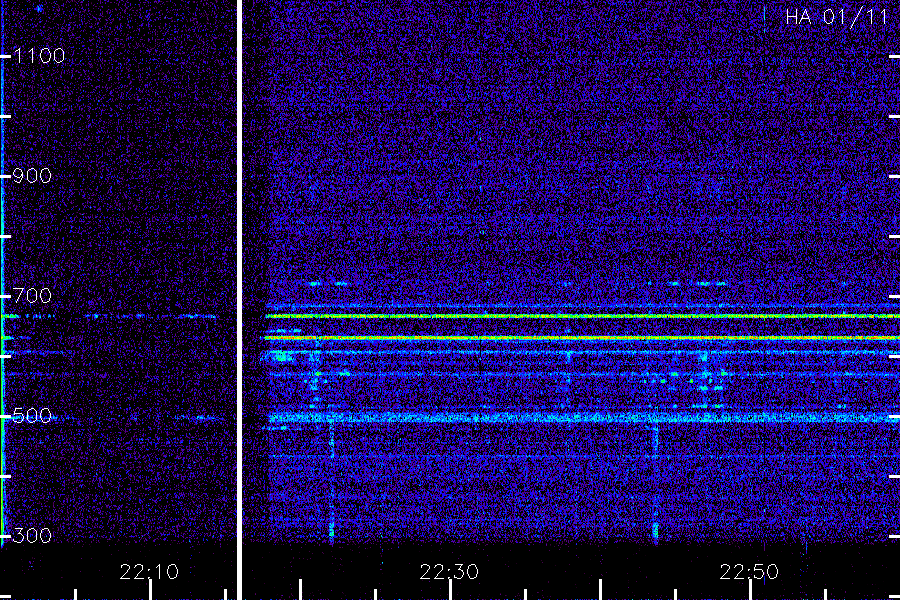The image size is (900, 600).
Task: Click the 500 frequency axis label
Action: [32, 416]
